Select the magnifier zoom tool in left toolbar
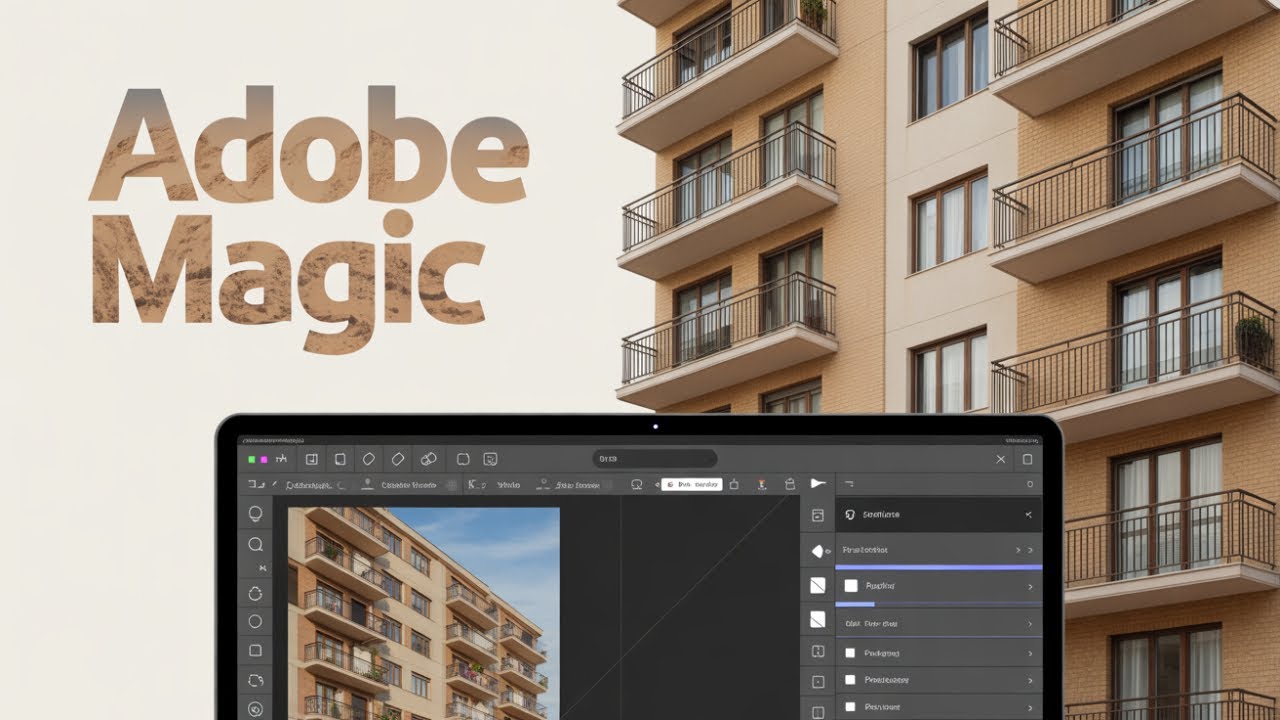Viewport: 1280px width, 720px height. pos(256,545)
